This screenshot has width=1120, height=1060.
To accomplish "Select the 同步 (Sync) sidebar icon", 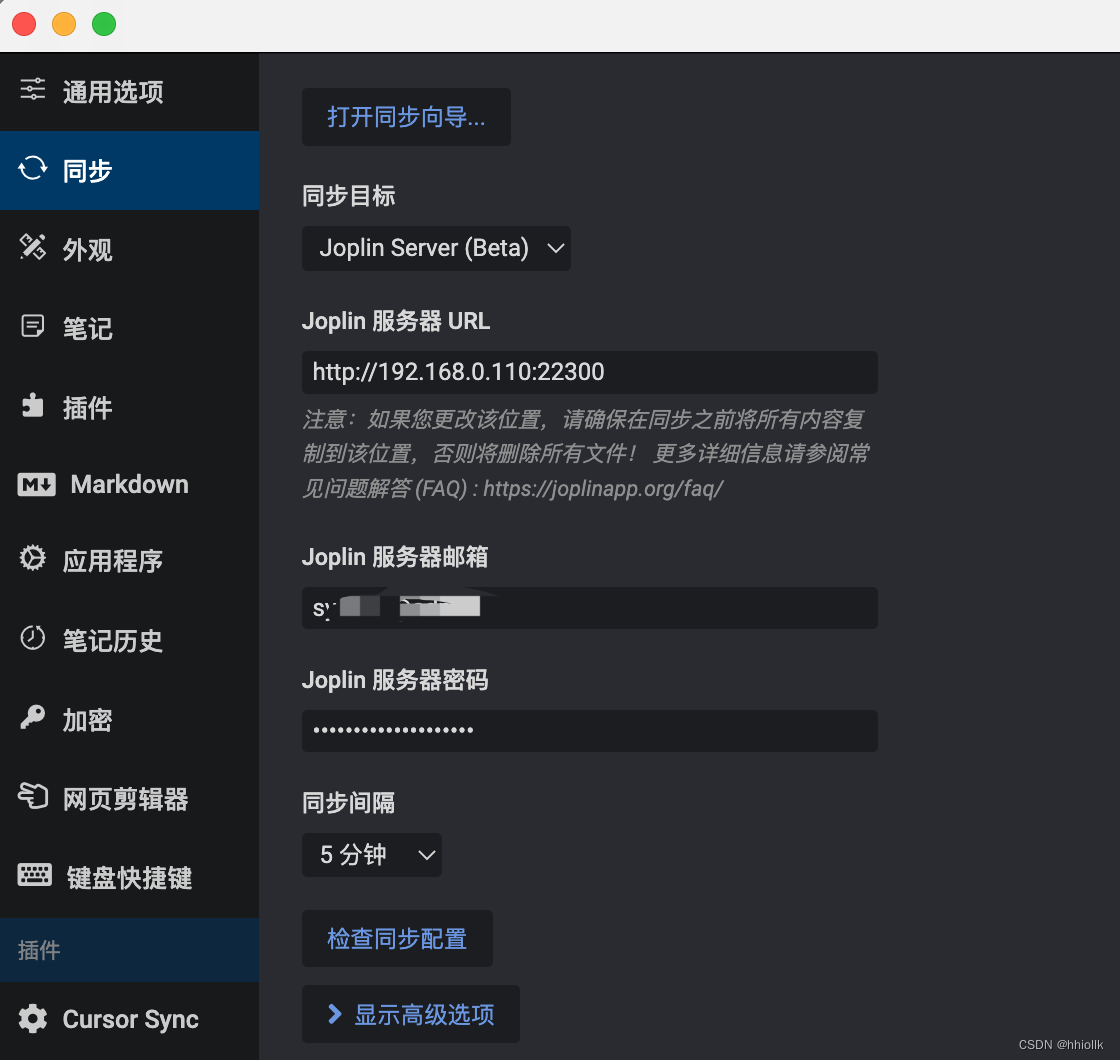I will [x=31, y=170].
